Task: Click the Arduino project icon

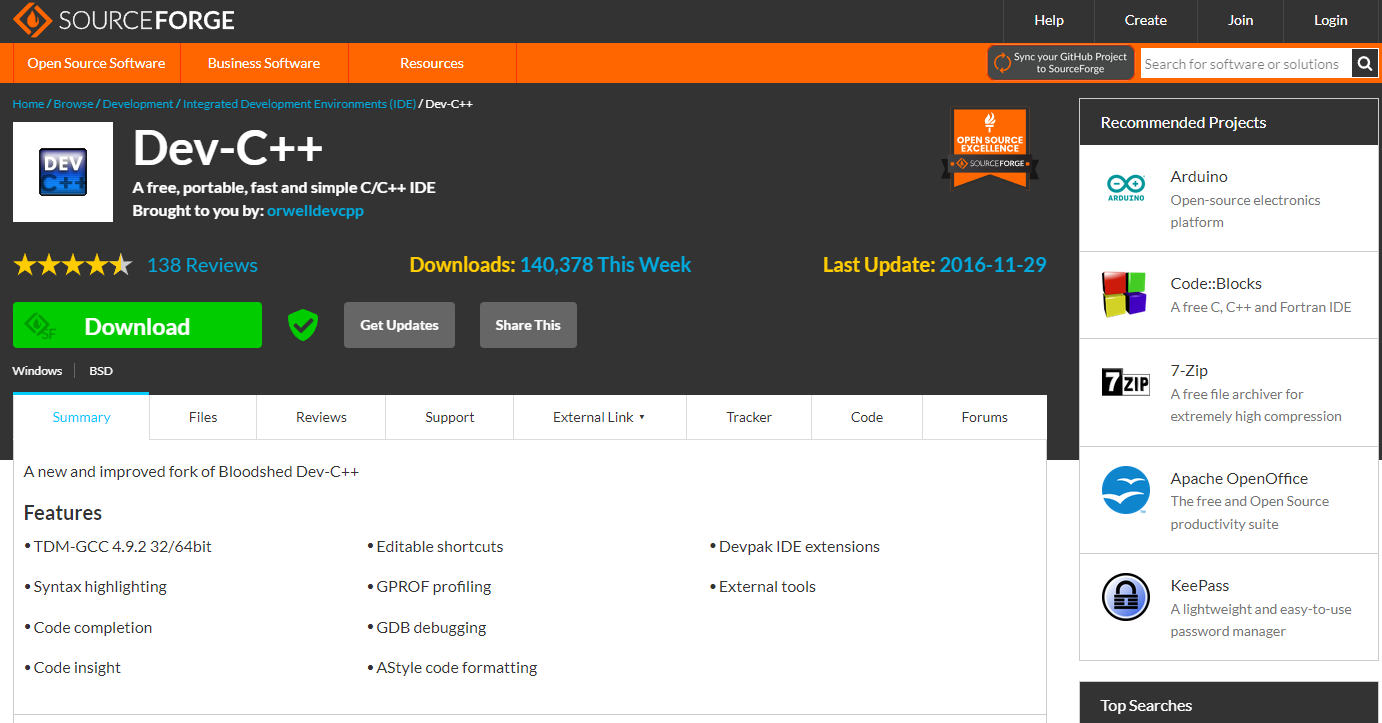Action: coord(1126,187)
